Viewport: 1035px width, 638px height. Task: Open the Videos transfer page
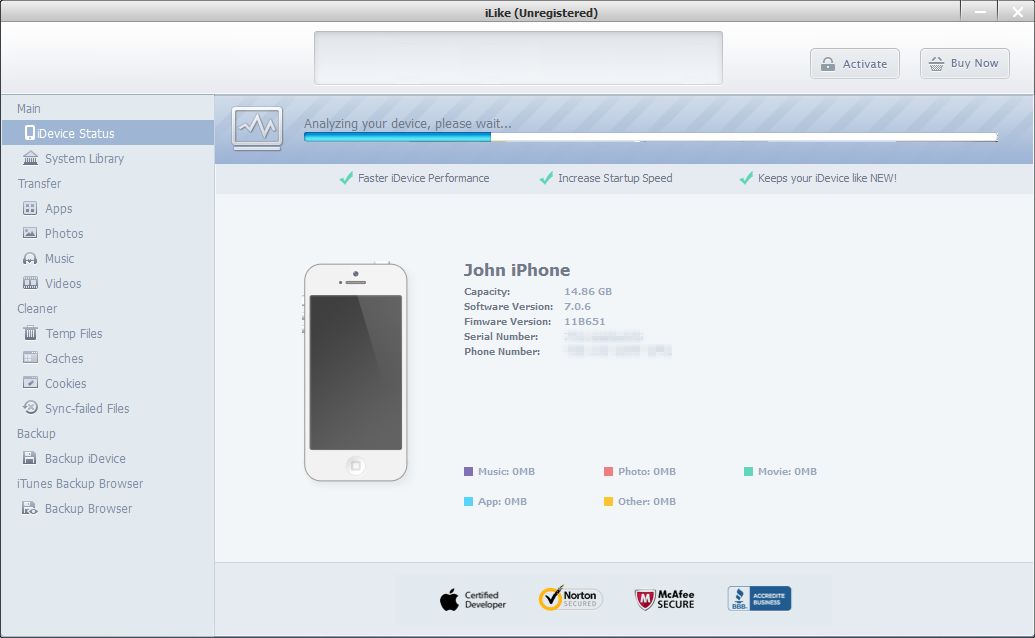108,284
